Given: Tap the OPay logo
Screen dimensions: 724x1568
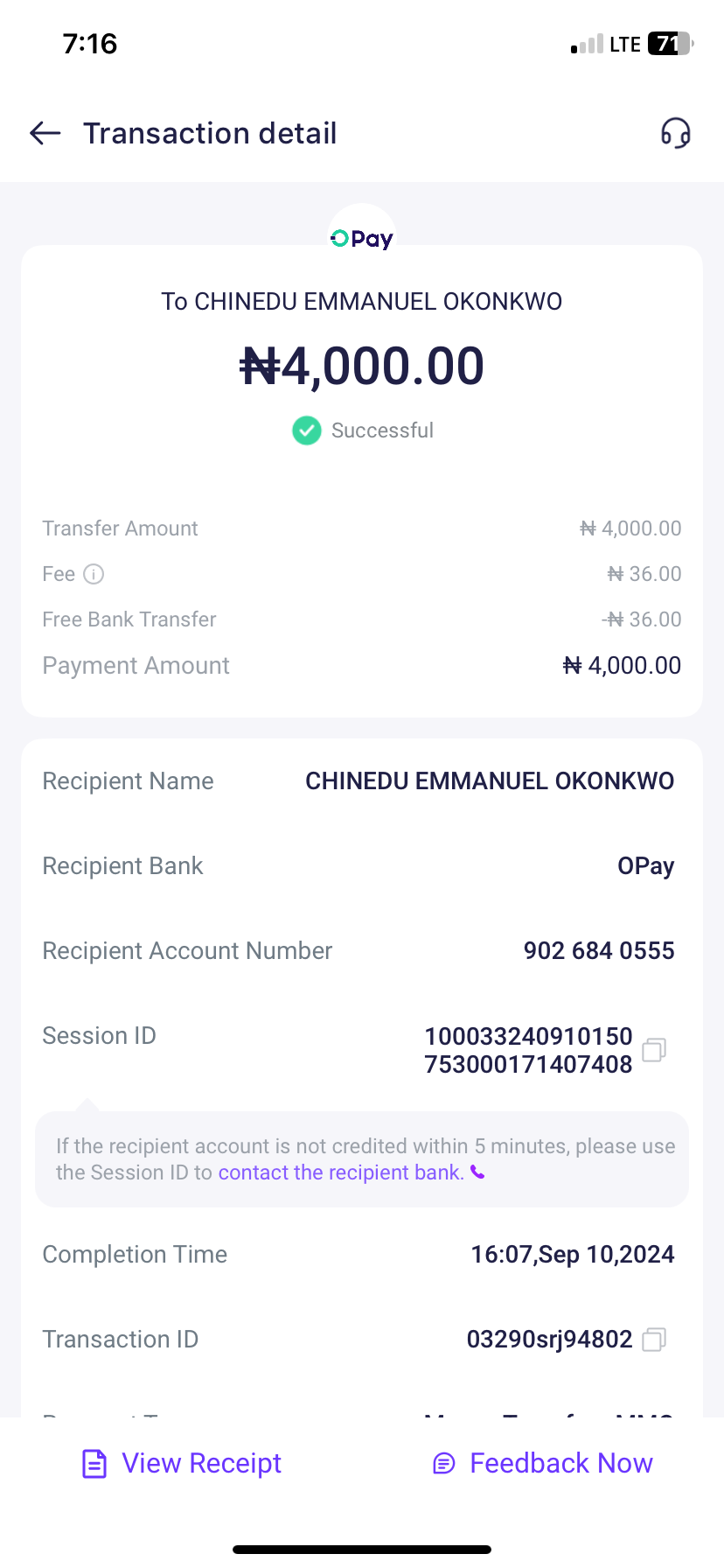Looking at the screenshot, I should pyautogui.click(x=362, y=238).
